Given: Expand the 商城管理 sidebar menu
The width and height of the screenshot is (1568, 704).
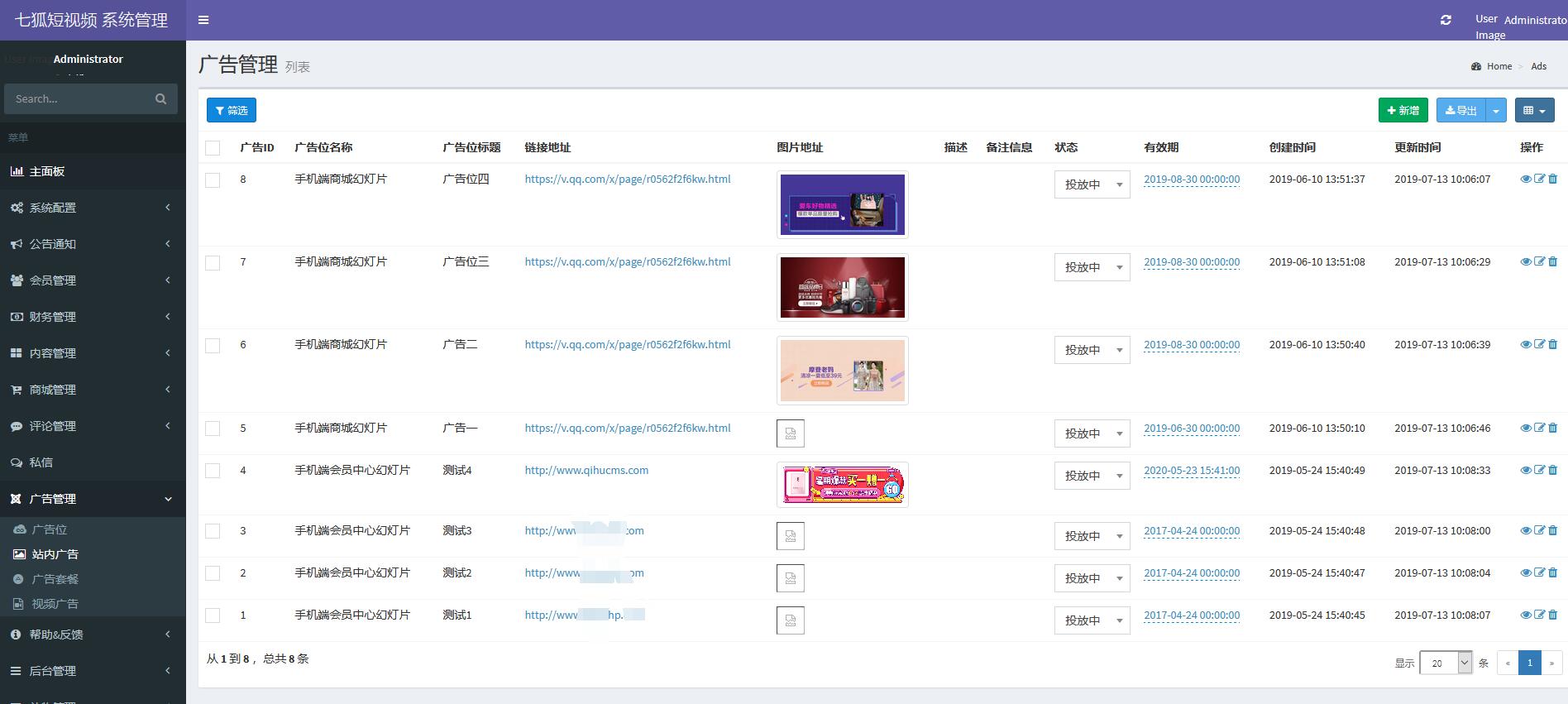Looking at the screenshot, I should [x=53, y=390].
